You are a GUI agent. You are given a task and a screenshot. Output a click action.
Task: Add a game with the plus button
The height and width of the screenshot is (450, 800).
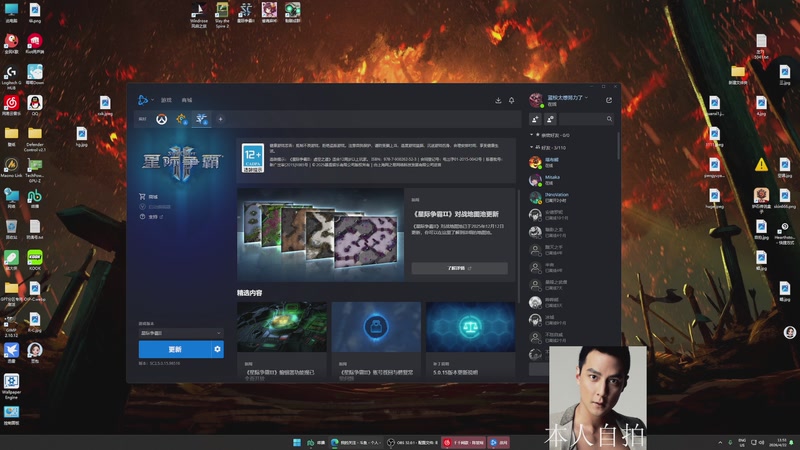click(220, 119)
